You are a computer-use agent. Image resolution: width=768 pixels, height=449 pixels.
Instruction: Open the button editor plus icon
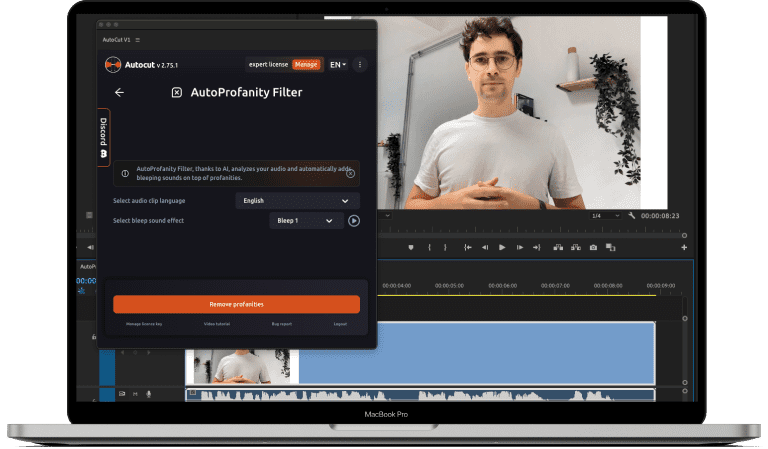pos(684,248)
